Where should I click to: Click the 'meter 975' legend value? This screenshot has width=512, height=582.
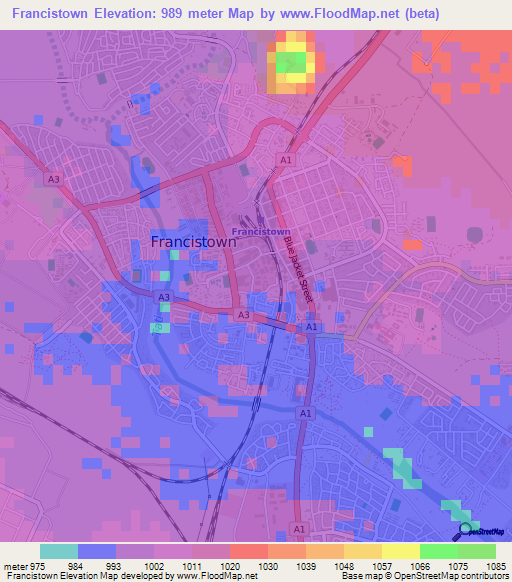point(24,567)
